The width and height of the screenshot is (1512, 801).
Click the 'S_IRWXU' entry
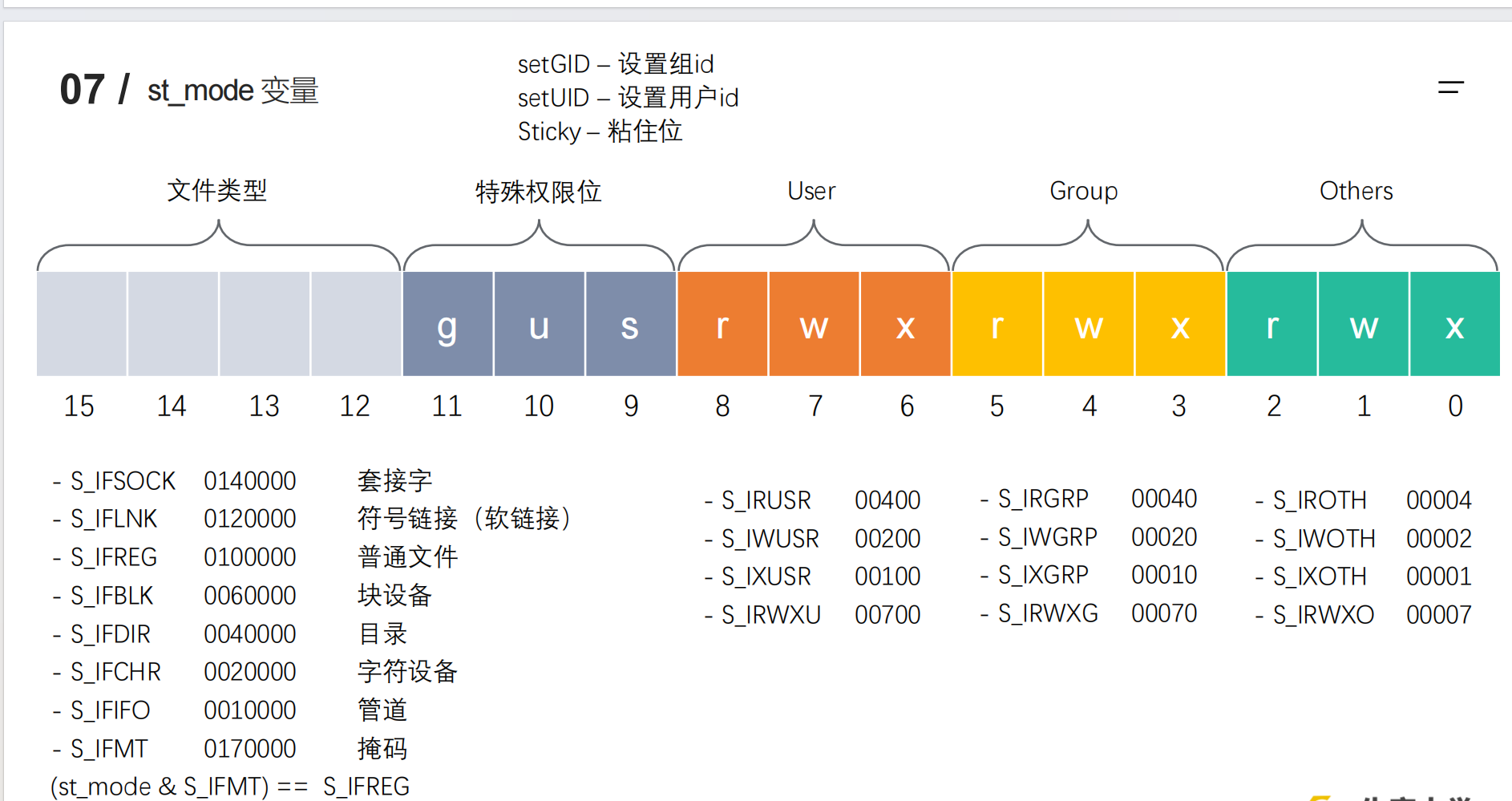point(771,615)
